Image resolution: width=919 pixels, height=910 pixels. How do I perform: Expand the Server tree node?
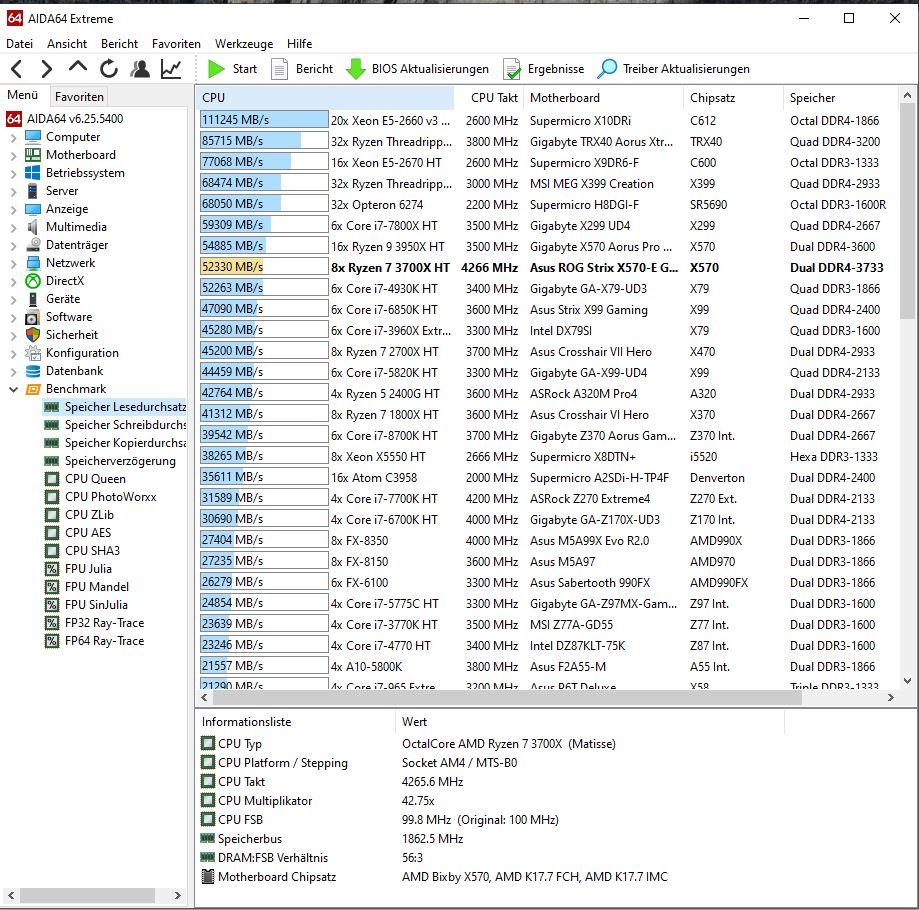point(13,191)
